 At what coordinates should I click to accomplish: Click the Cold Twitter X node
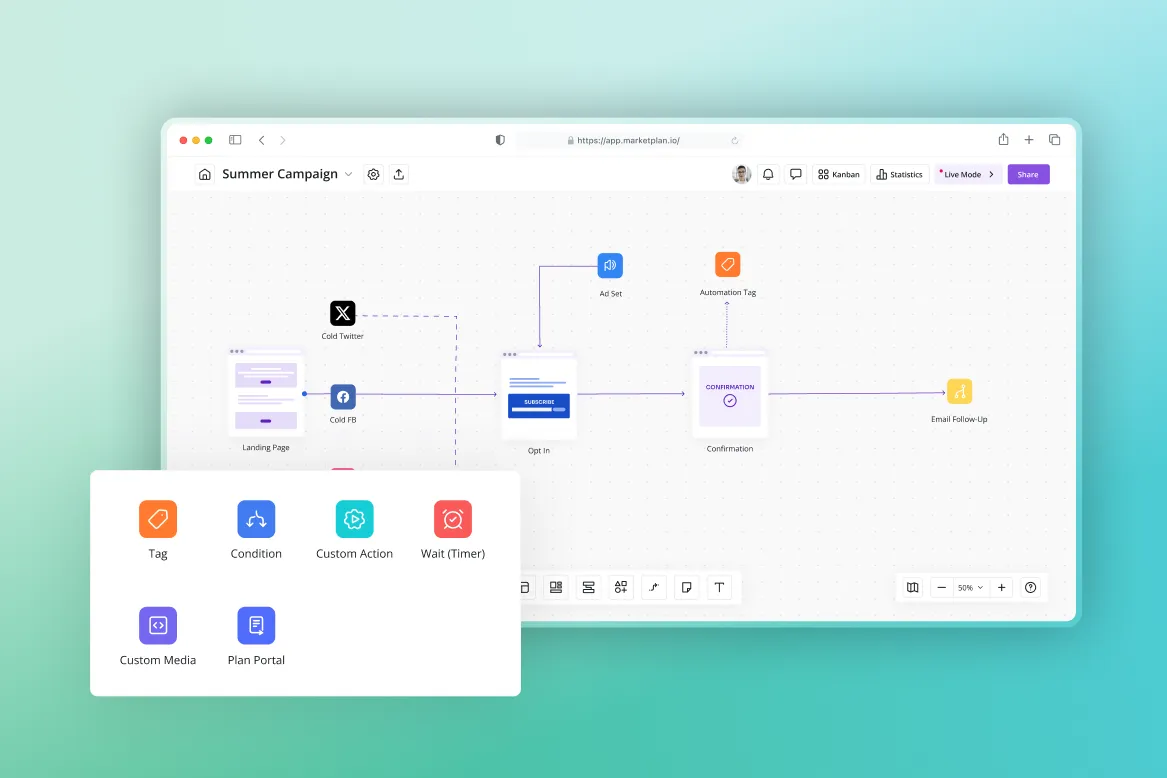pos(343,313)
